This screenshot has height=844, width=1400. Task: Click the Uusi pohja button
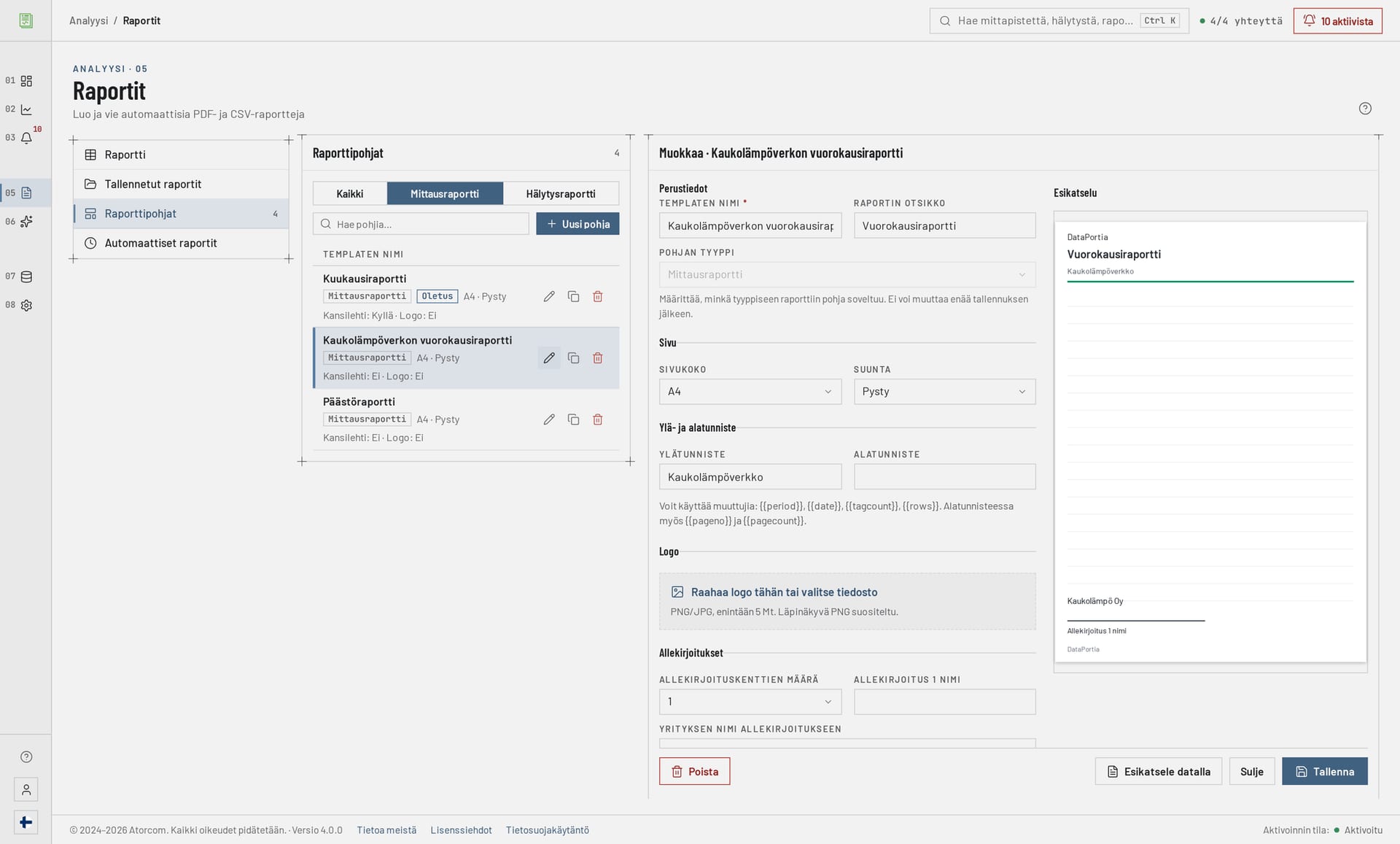click(577, 224)
